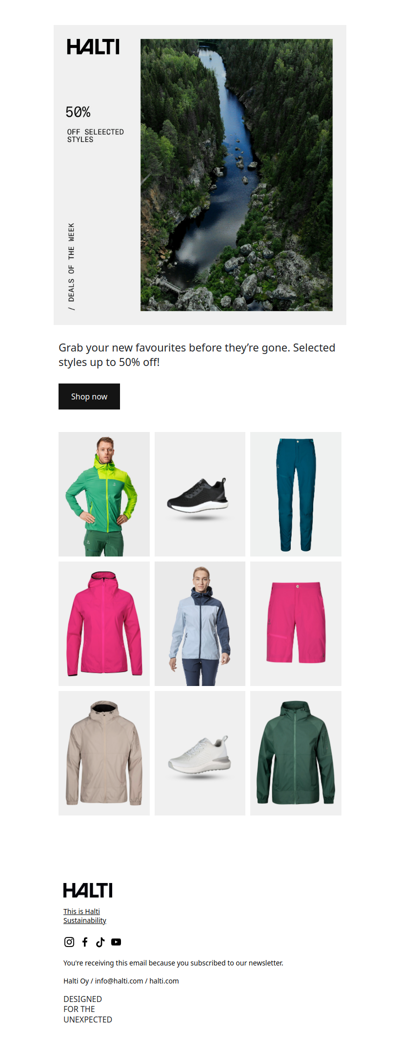Screen dimensions: 400x1060
Task: Open the Sustainability link
Action: click(x=85, y=920)
